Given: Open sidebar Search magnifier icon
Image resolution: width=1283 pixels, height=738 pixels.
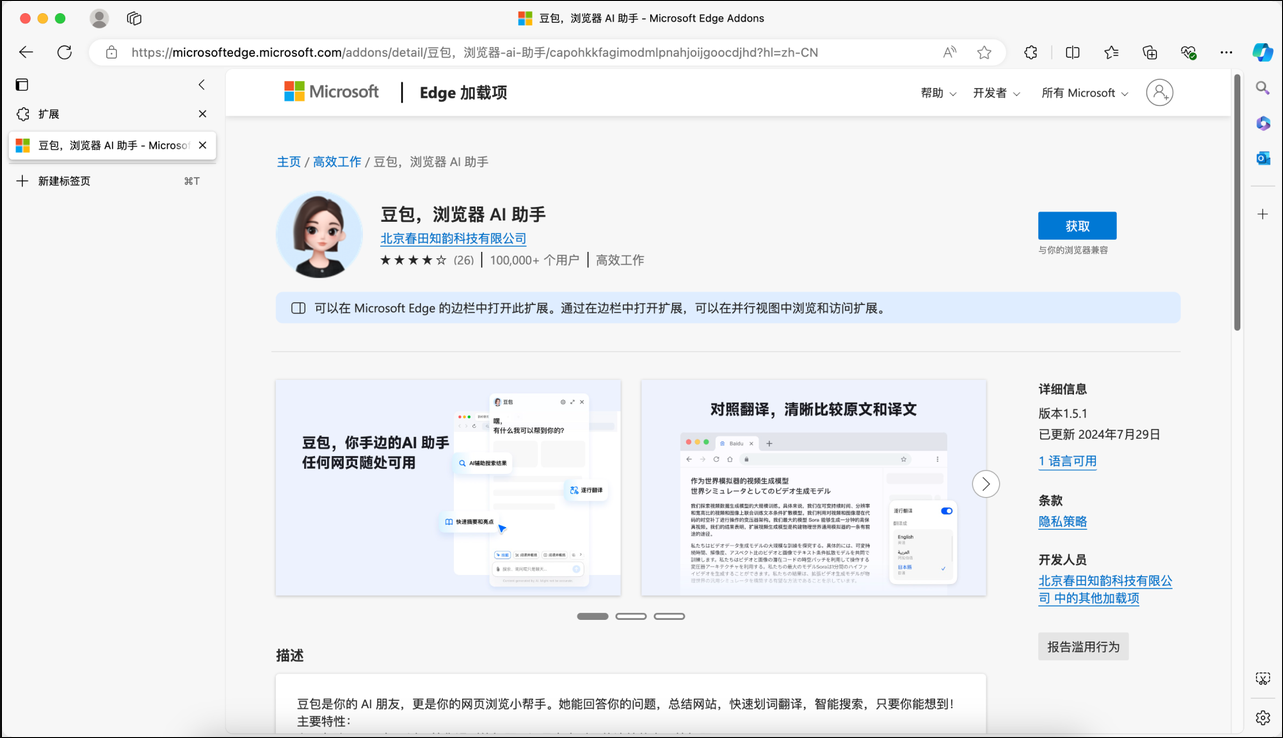Looking at the screenshot, I should pyautogui.click(x=1263, y=89).
